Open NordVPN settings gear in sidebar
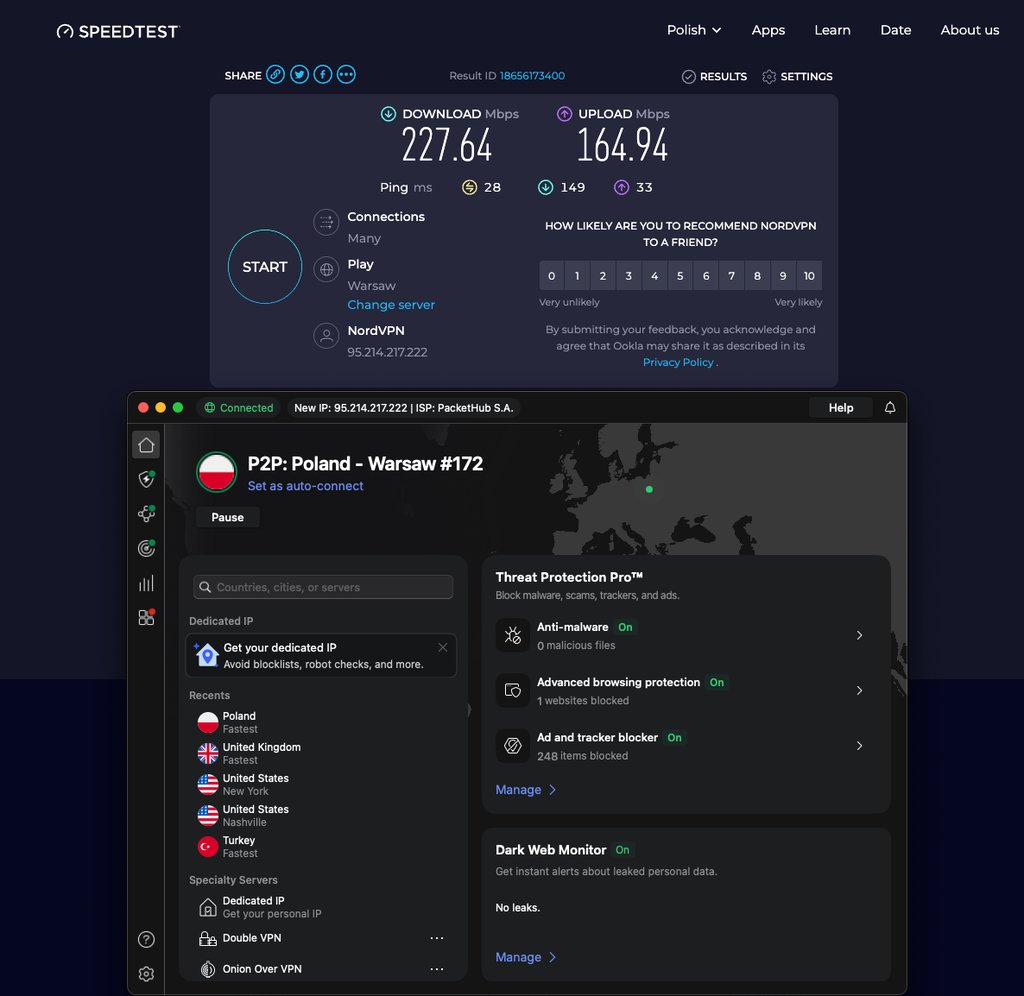 pos(146,974)
